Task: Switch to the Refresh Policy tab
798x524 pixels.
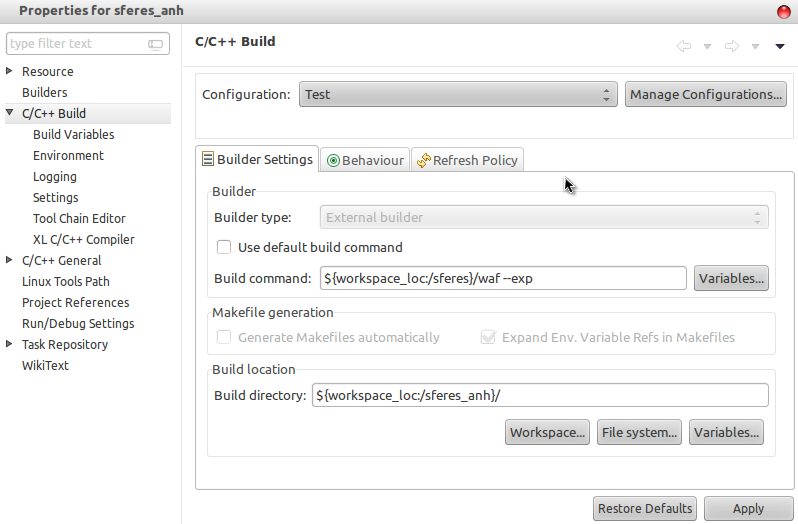Action: (467, 160)
